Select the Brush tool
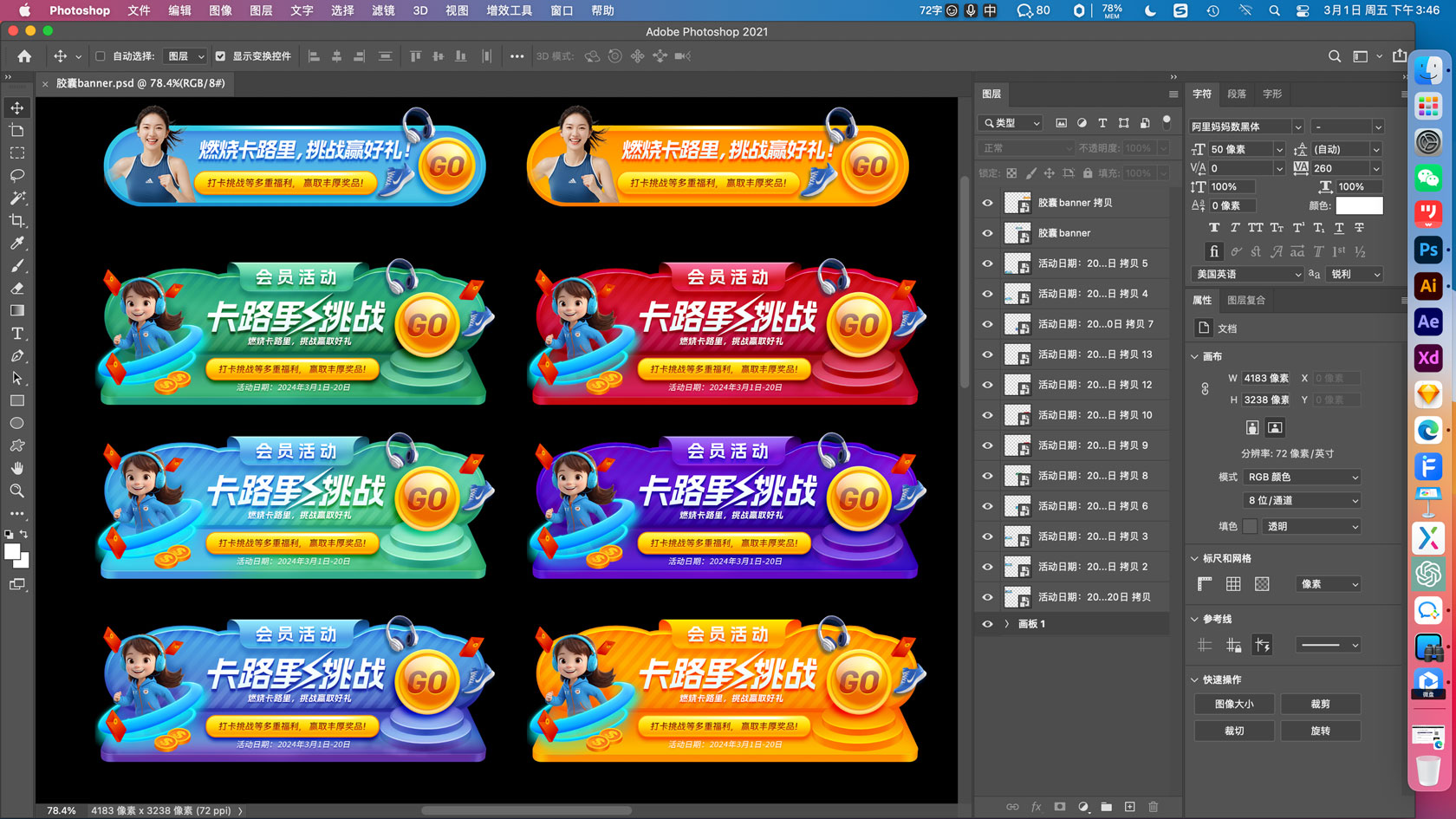1456x819 pixels. point(16,265)
